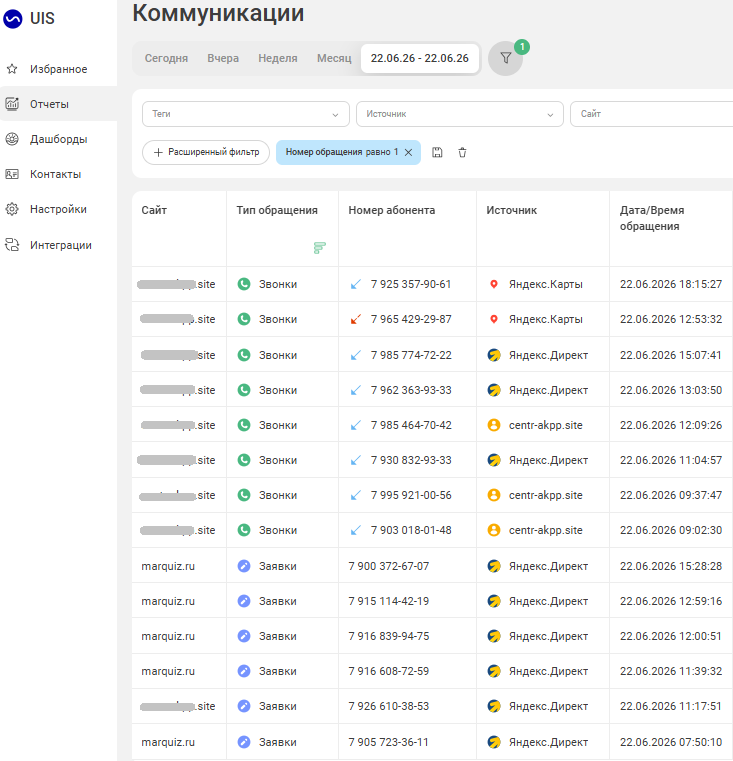733x761 pixels.
Task: Click the Тип обращения column header
Action: point(277,210)
